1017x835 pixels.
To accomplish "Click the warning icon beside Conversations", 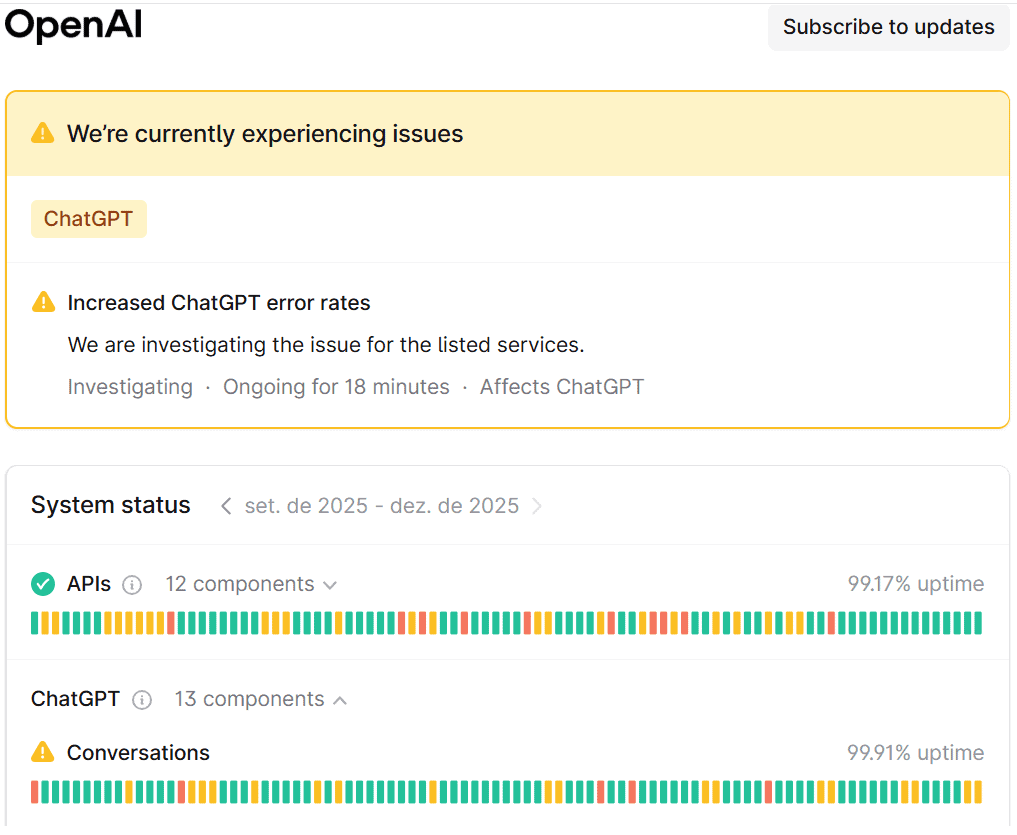I will coord(41,751).
